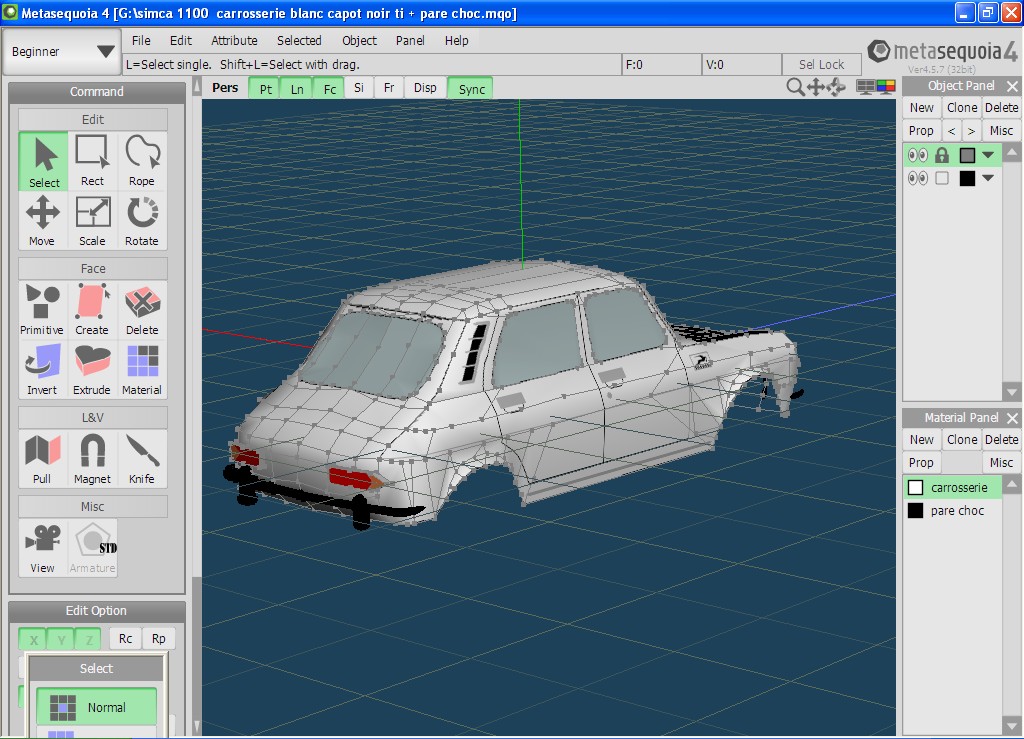Select the carrosserie material
The height and width of the screenshot is (739, 1024).
point(953,488)
